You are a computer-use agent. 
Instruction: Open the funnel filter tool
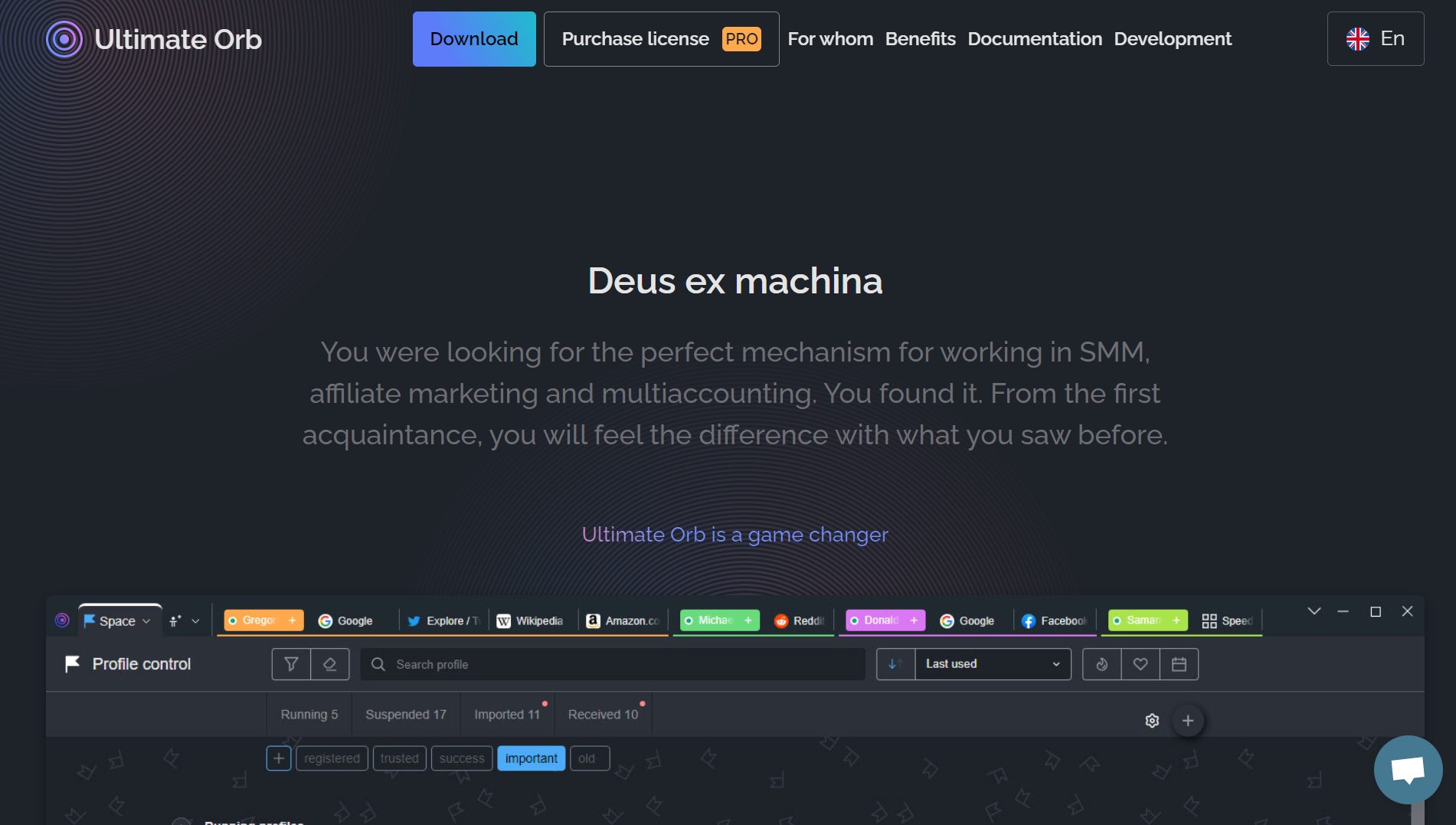(291, 664)
